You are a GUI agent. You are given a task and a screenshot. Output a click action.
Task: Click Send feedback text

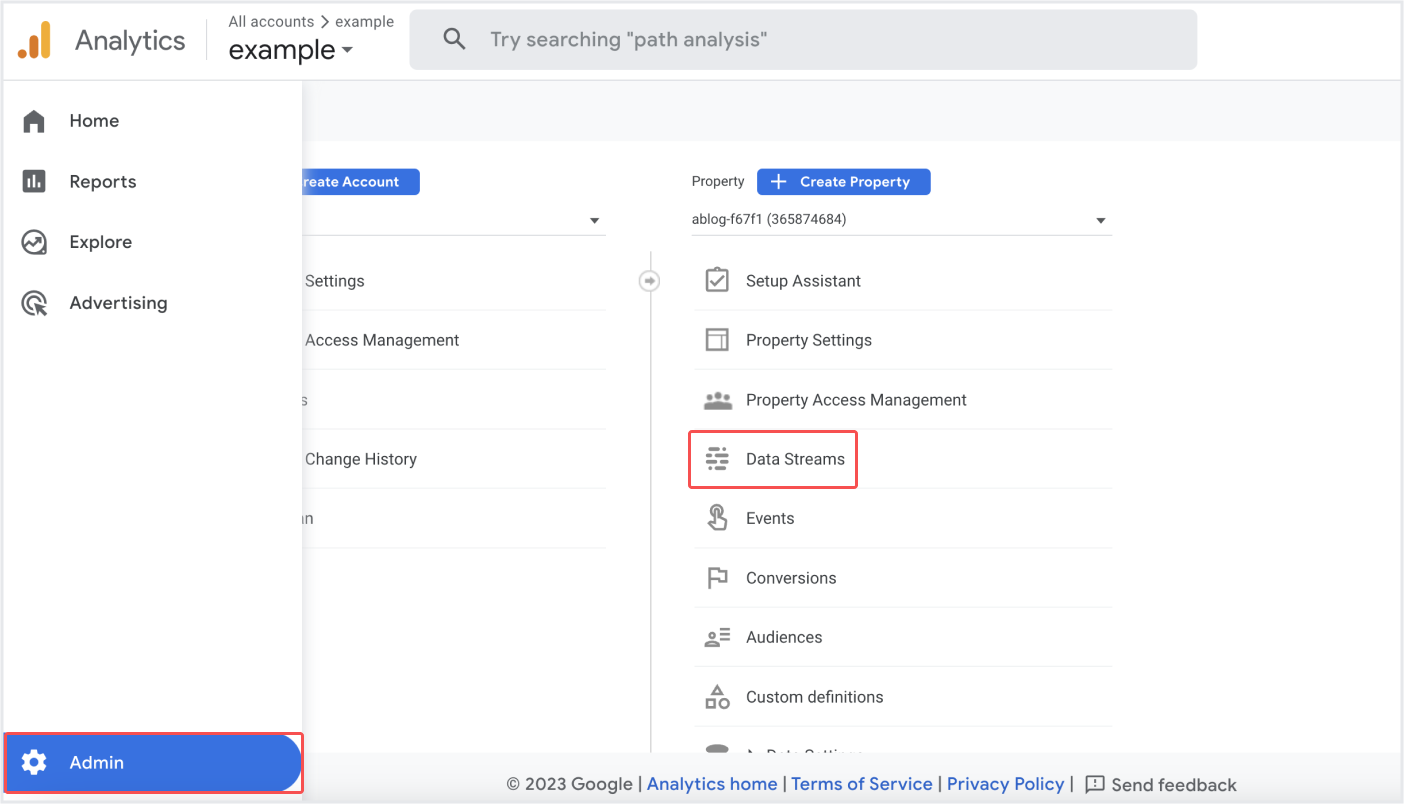(x=1174, y=785)
